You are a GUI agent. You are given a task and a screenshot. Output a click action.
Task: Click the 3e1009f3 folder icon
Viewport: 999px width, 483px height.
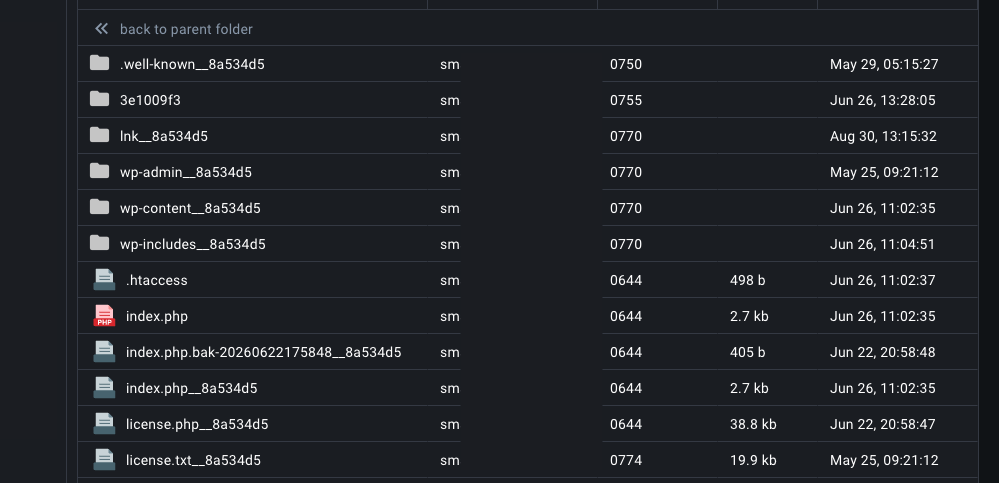point(99,99)
